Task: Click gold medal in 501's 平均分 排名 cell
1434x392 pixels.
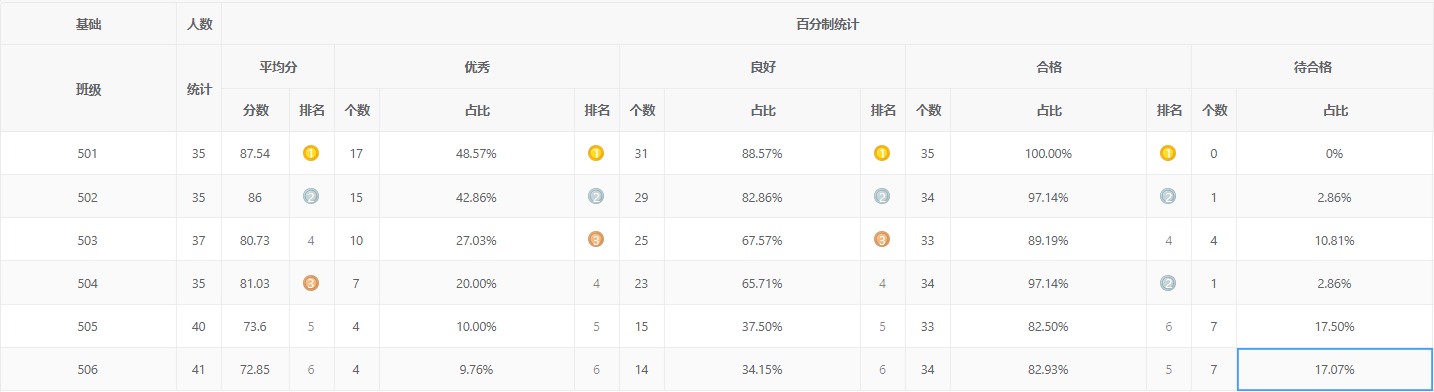Action: pos(311,154)
